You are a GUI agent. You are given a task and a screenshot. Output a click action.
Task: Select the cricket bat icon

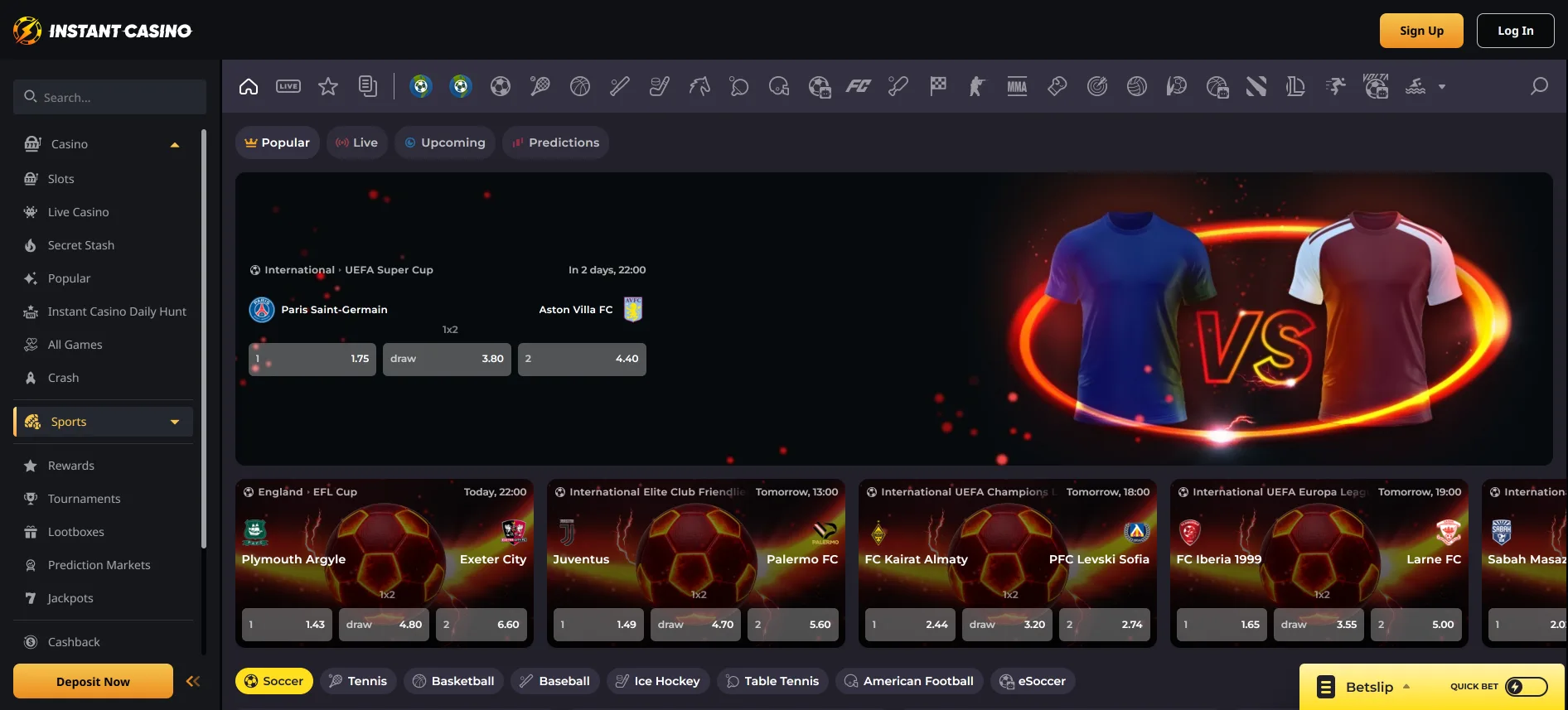click(898, 86)
